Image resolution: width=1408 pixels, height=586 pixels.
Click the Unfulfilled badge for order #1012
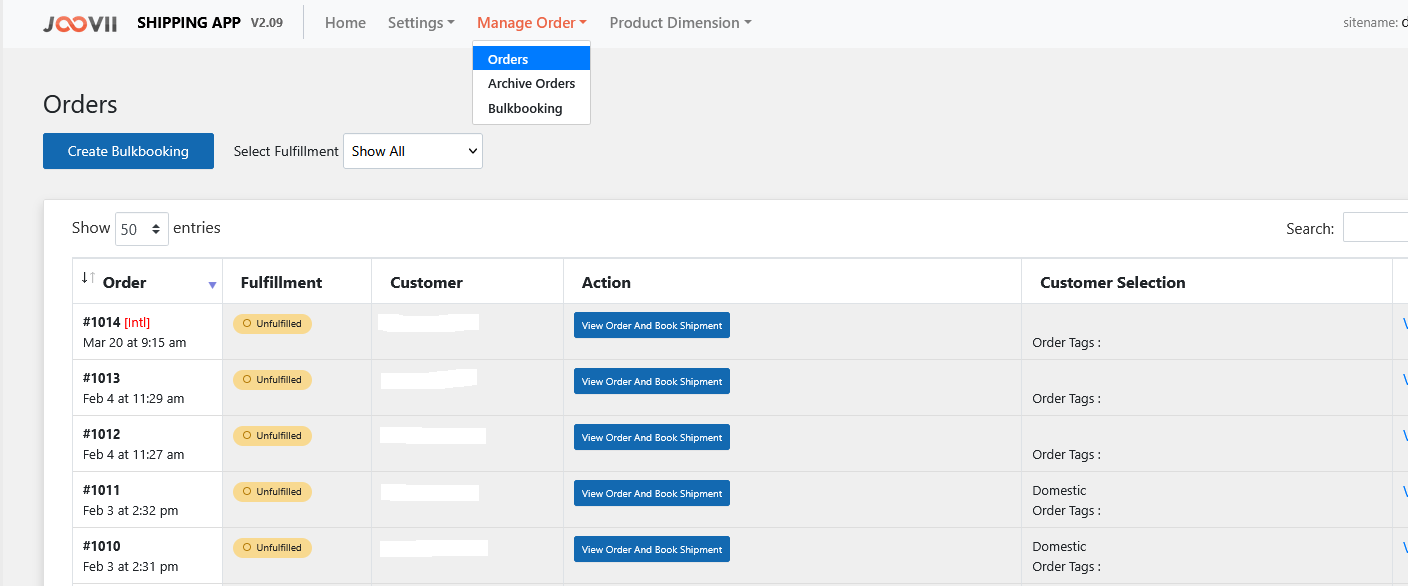tap(272, 436)
